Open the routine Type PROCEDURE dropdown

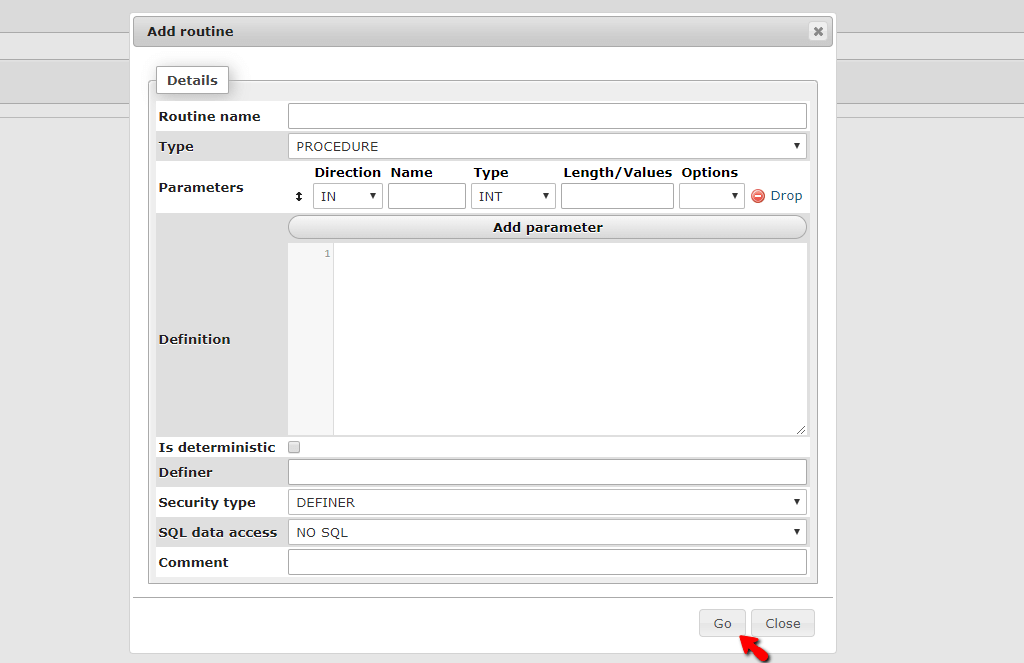click(547, 146)
